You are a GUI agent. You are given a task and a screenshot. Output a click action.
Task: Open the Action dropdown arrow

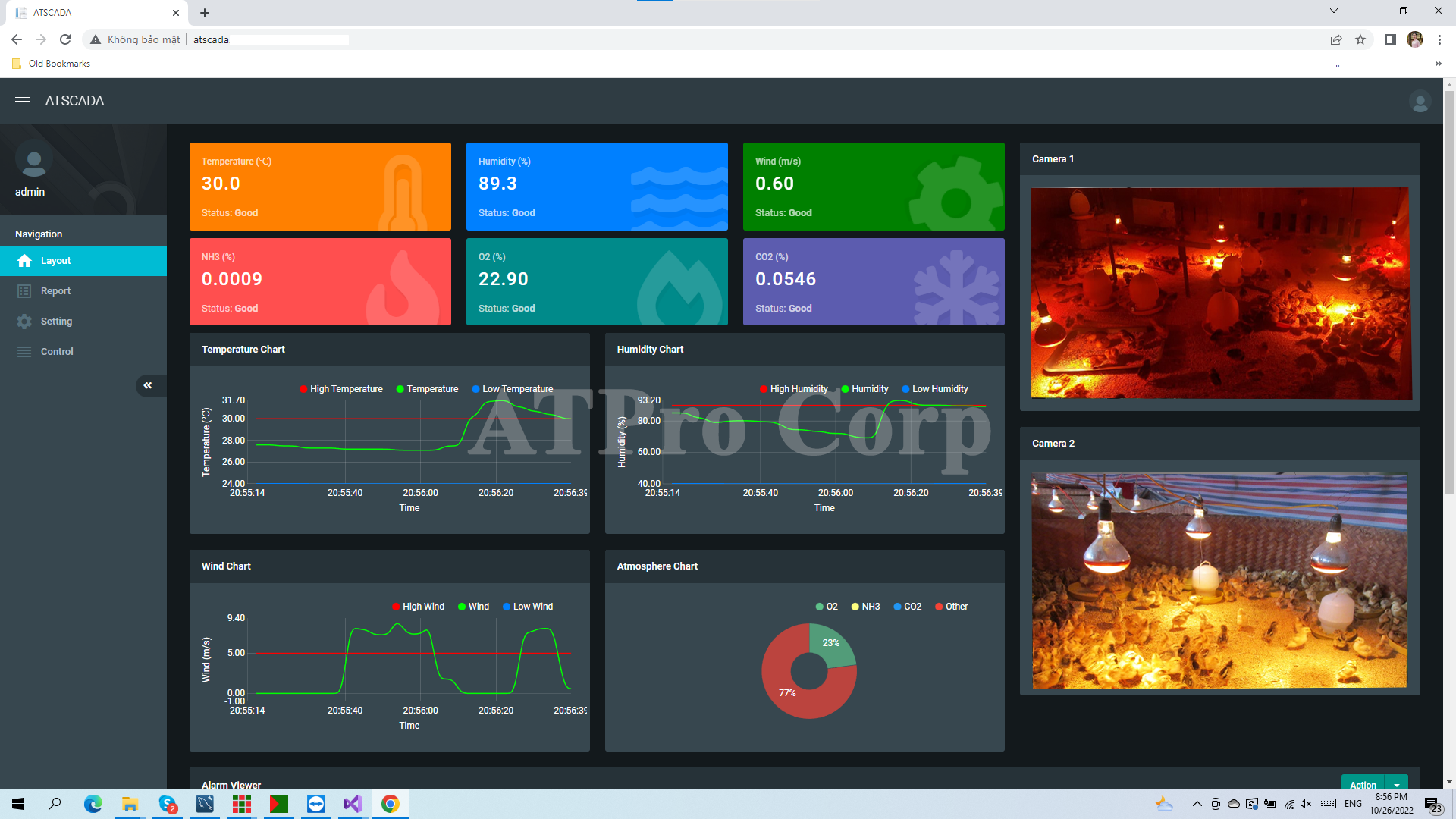tap(1397, 785)
